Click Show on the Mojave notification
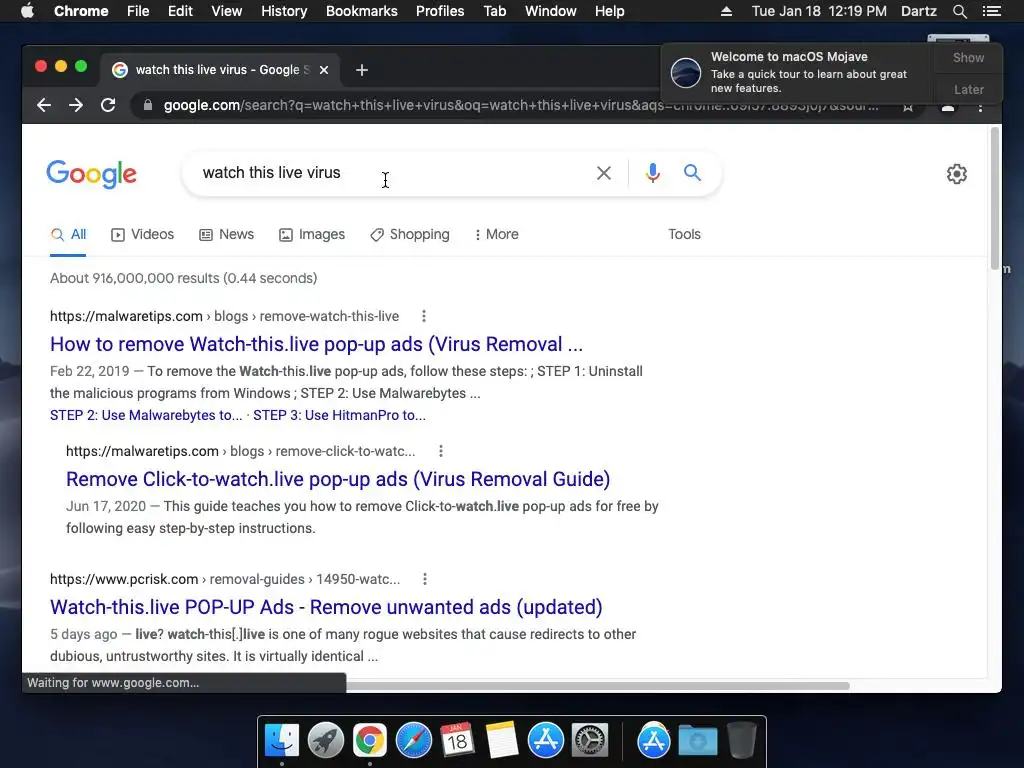Viewport: 1024px width, 768px height. point(968,57)
